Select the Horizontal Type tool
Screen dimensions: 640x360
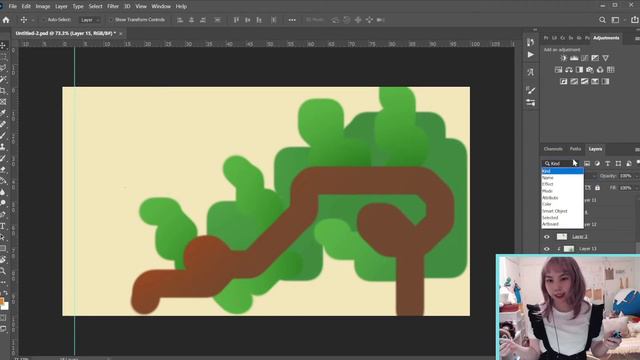[3, 226]
